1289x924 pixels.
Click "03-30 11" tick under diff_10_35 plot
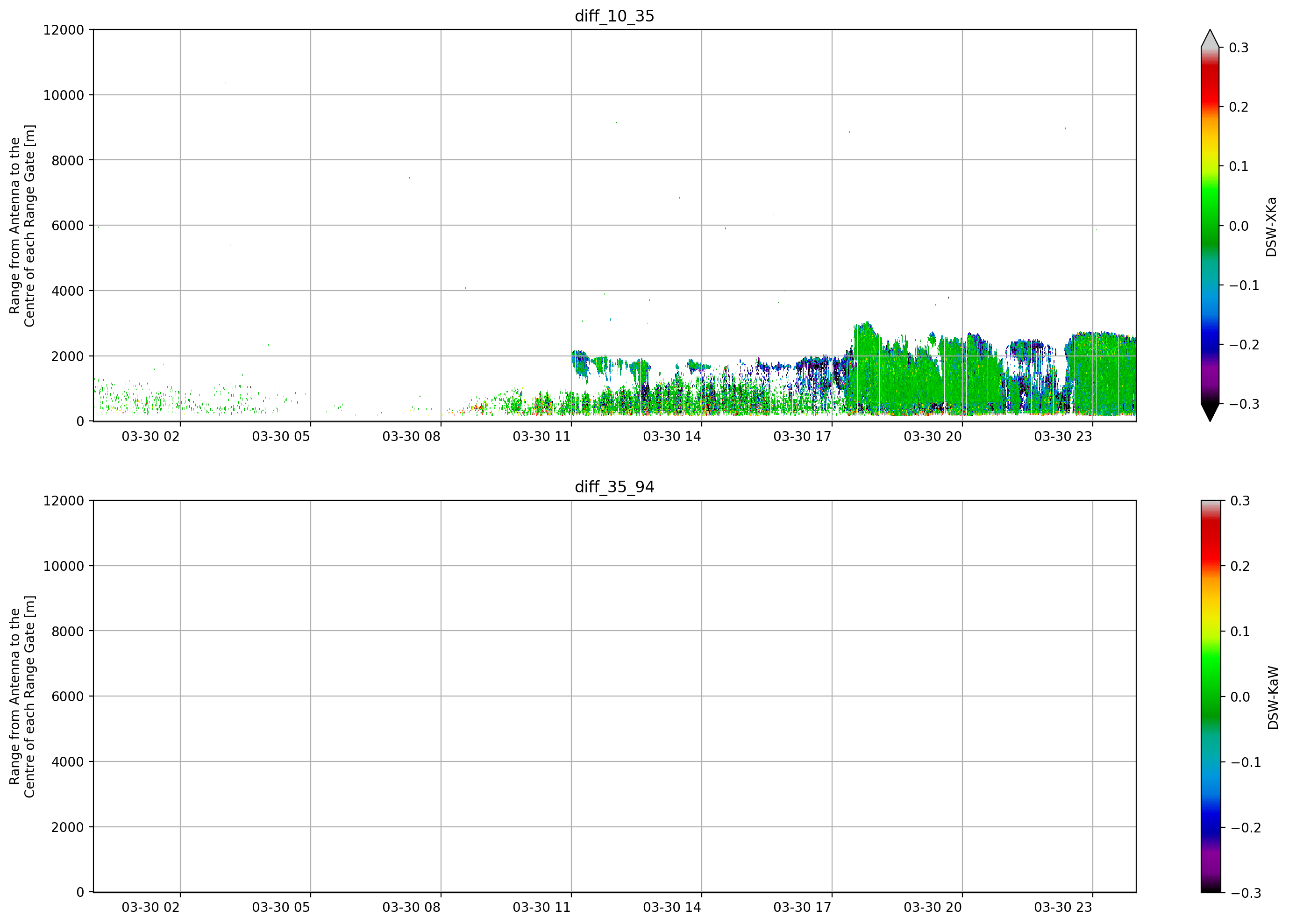tap(541, 436)
